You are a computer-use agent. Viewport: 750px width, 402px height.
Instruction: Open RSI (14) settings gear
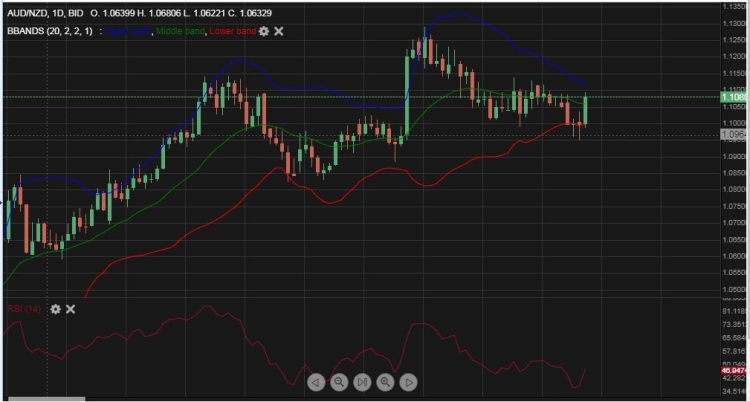point(55,309)
